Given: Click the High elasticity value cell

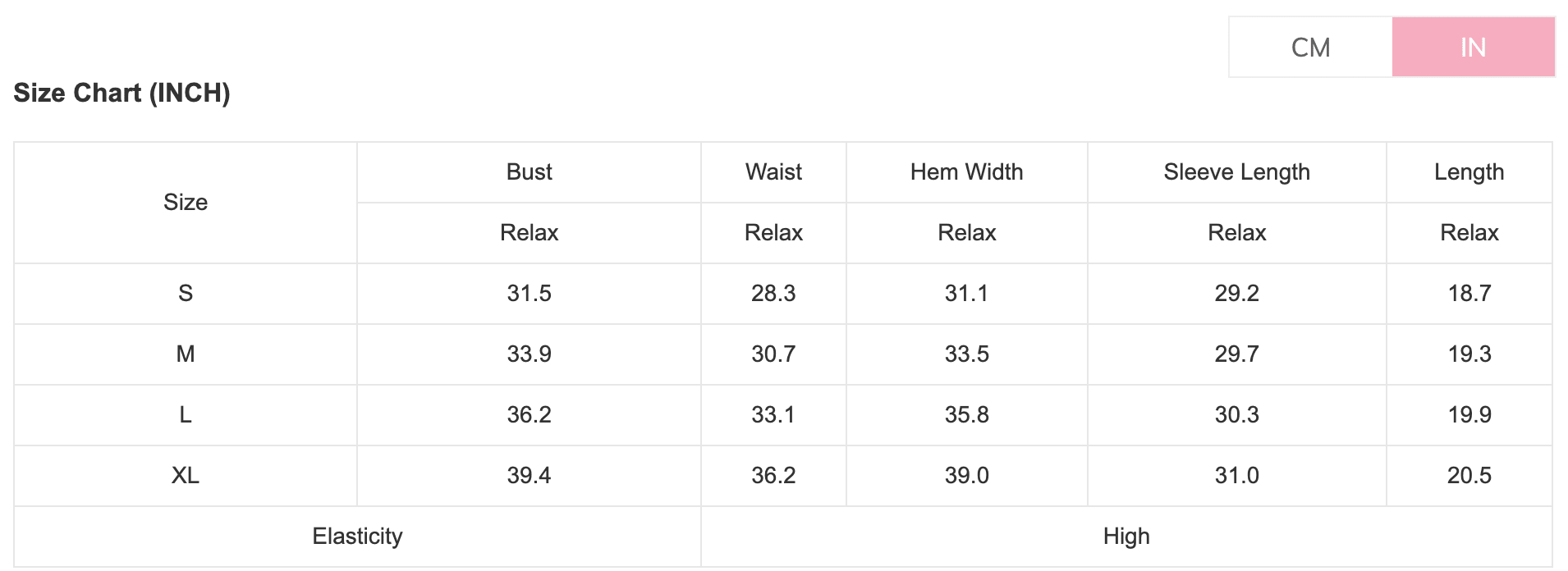Looking at the screenshot, I should [1126, 537].
